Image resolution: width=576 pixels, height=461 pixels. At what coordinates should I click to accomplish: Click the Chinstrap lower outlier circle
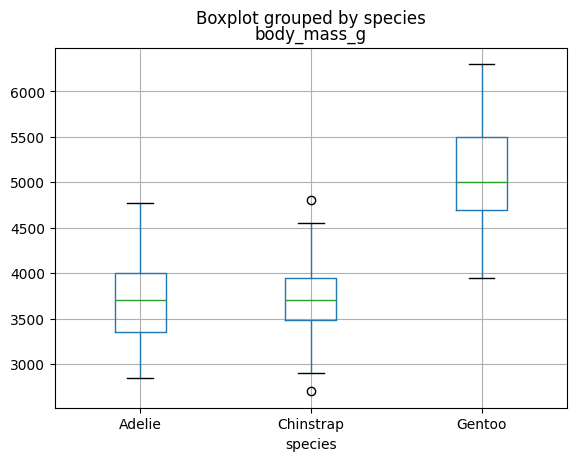pyautogui.click(x=311, y=392)
